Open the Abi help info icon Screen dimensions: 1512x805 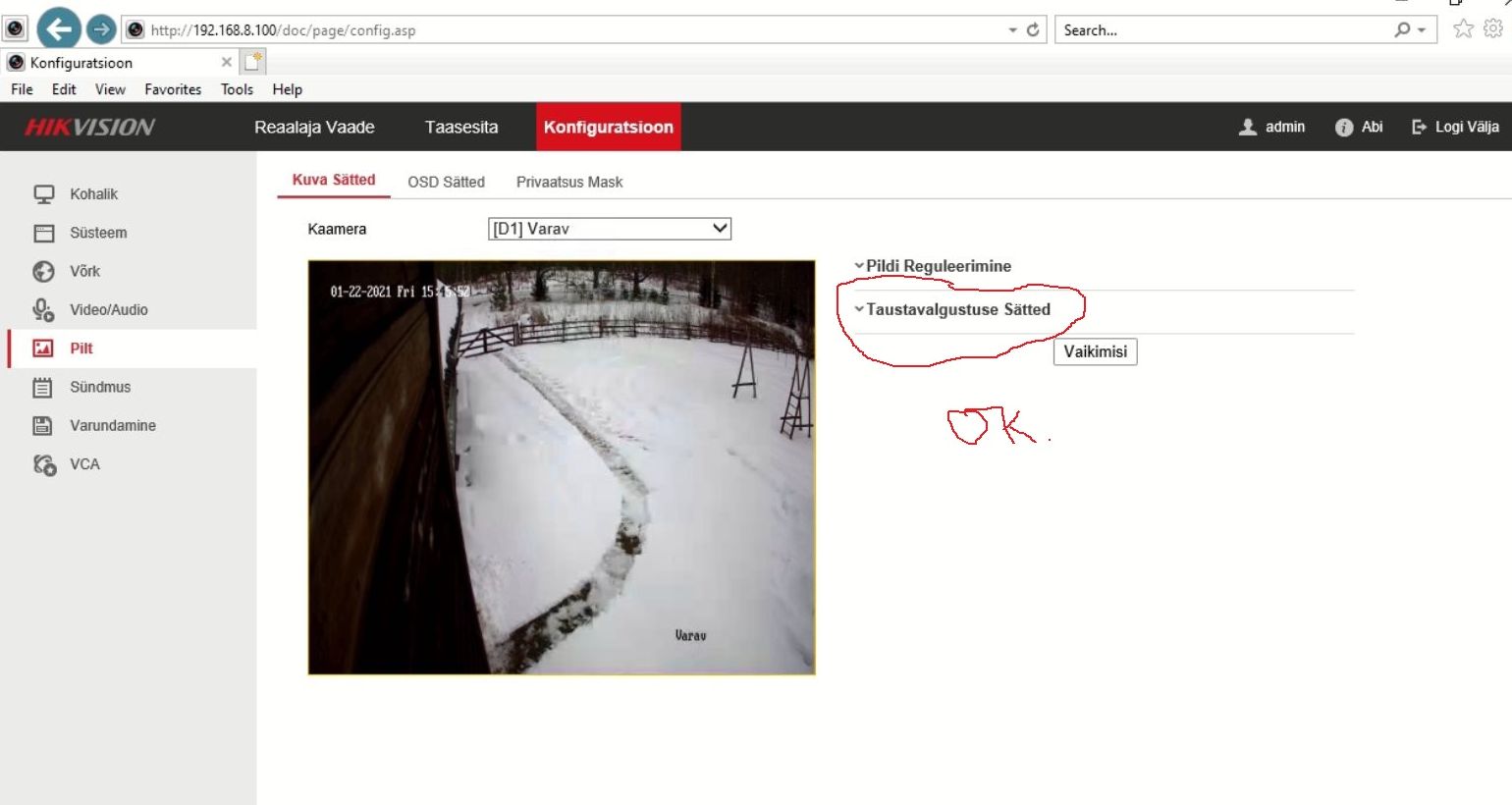[1344, 128]
